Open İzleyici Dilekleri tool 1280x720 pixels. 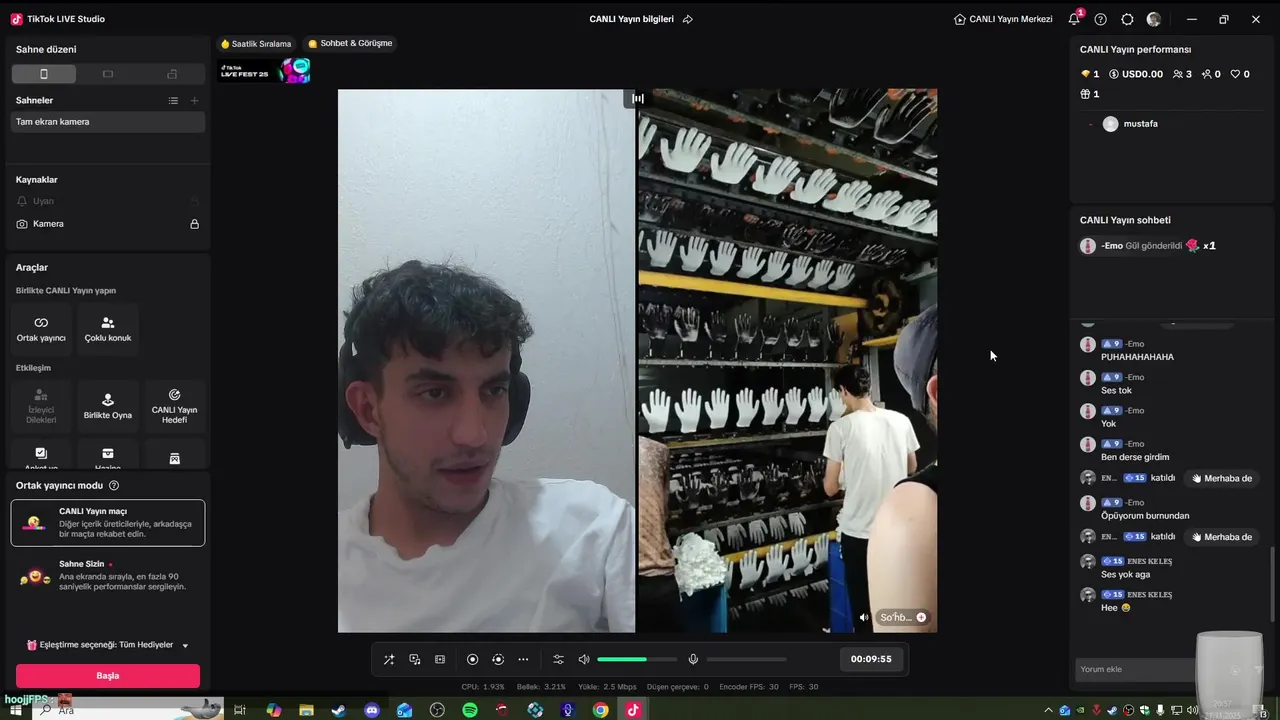pos(41,406)
